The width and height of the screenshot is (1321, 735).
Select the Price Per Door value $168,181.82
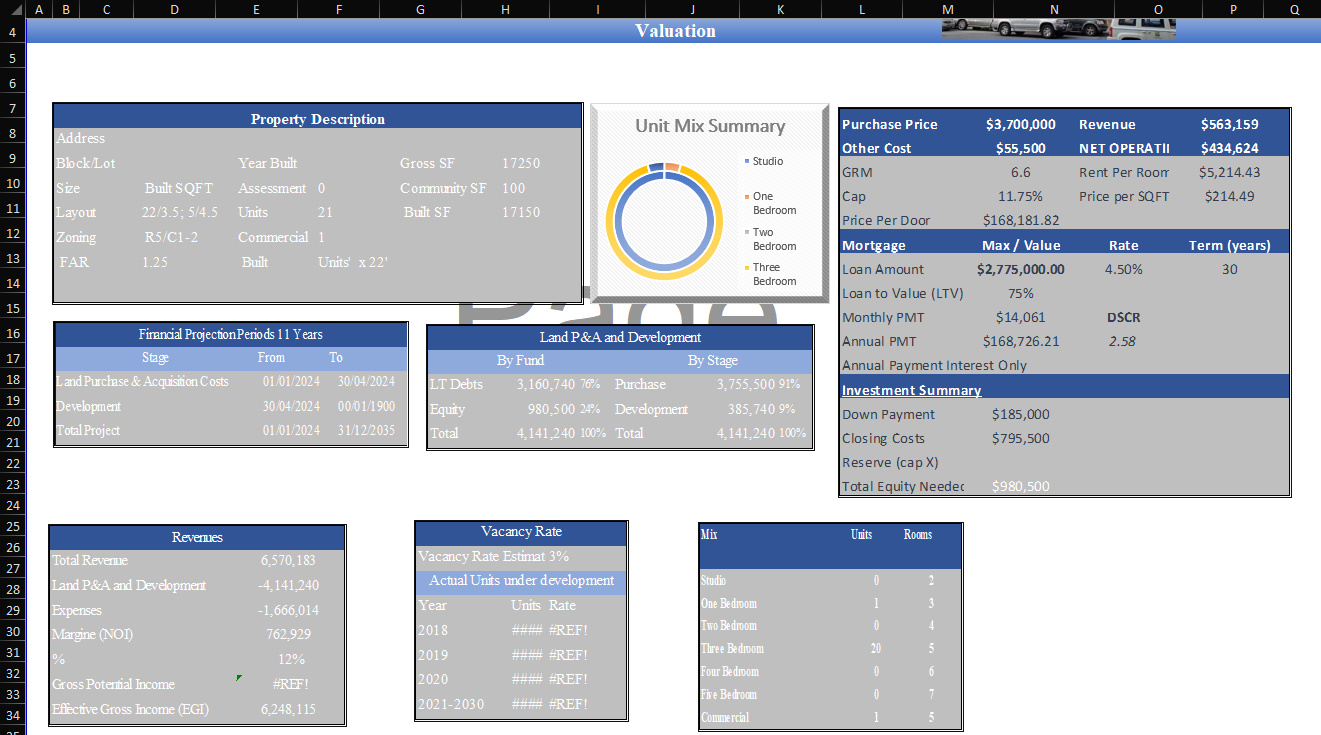click(1020, 220)
